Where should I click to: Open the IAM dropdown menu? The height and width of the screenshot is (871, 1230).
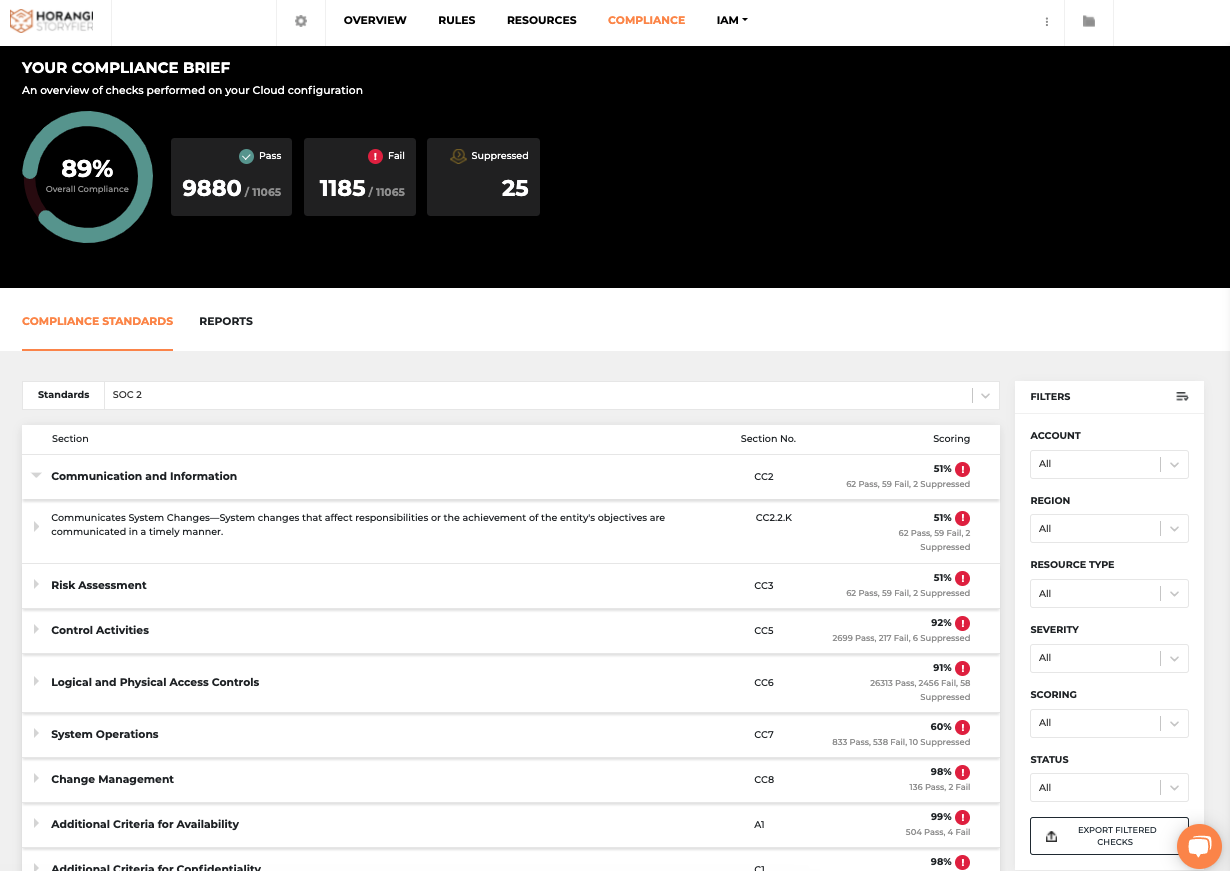[x=732, y=21]
